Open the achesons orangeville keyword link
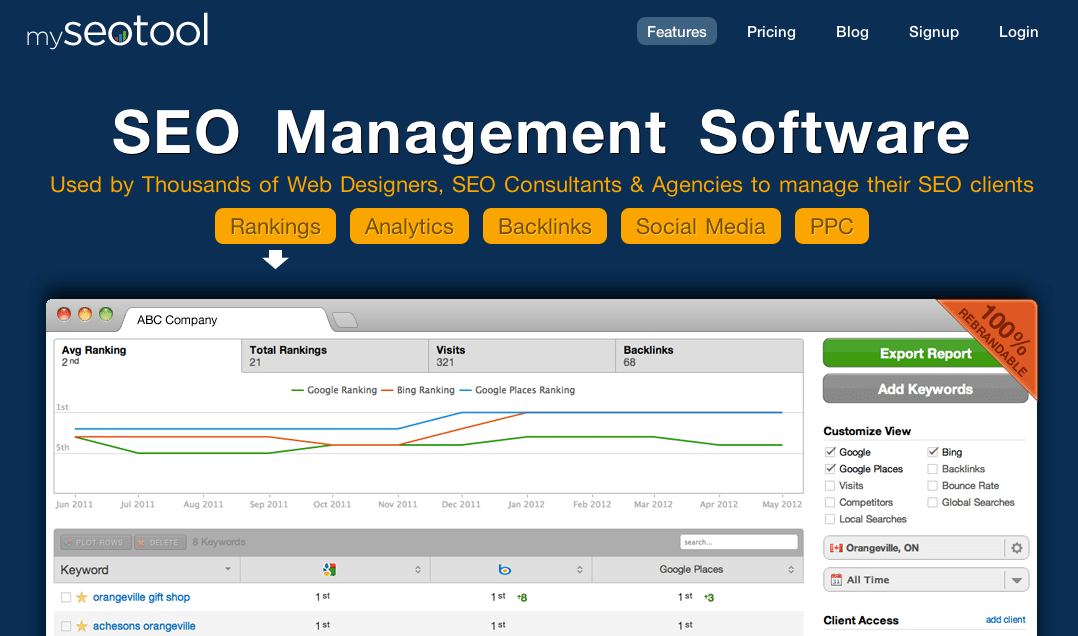The height and width of the screenshot is (636, 1078). tap(144, 626)
